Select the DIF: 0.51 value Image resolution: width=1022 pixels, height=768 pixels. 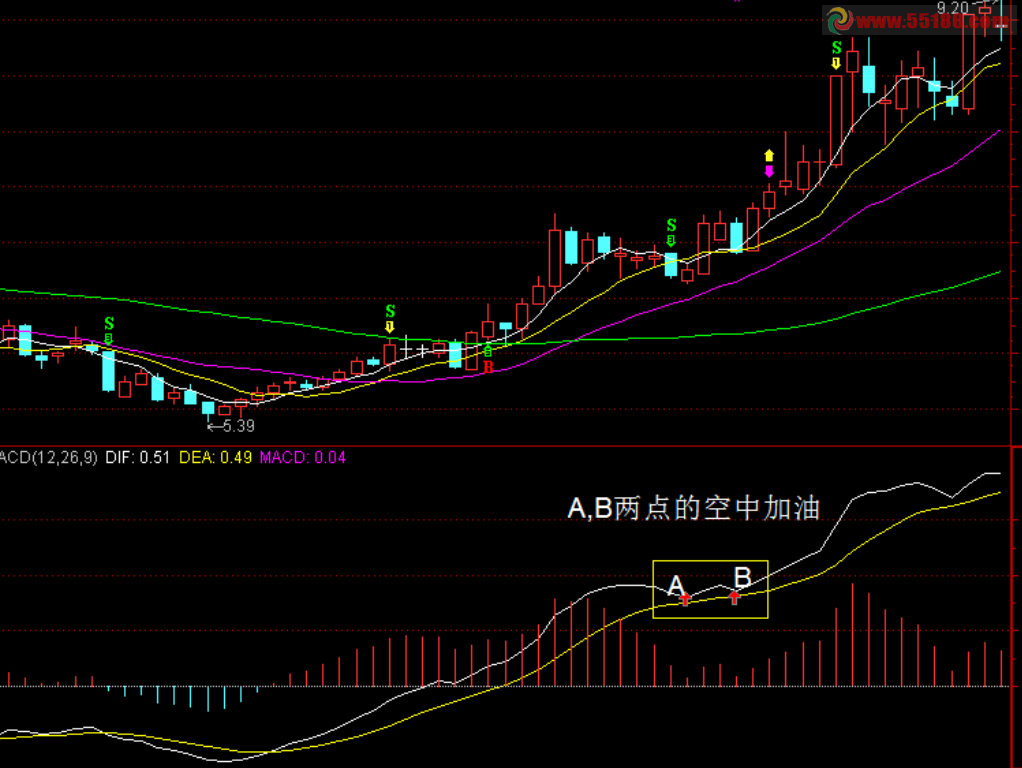click(x=138, y=458)
